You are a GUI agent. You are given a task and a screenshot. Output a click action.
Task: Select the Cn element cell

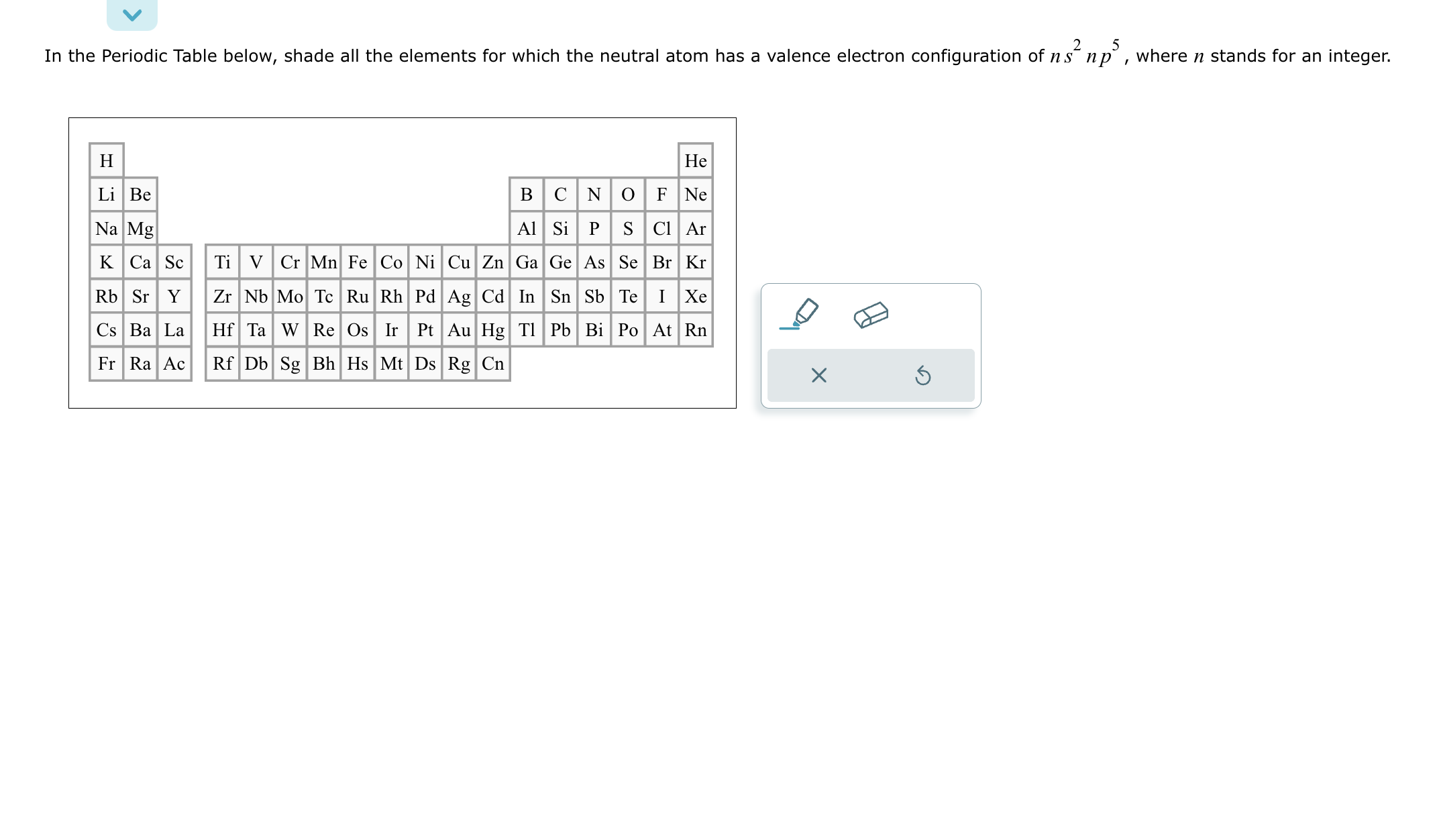[492, 364]
